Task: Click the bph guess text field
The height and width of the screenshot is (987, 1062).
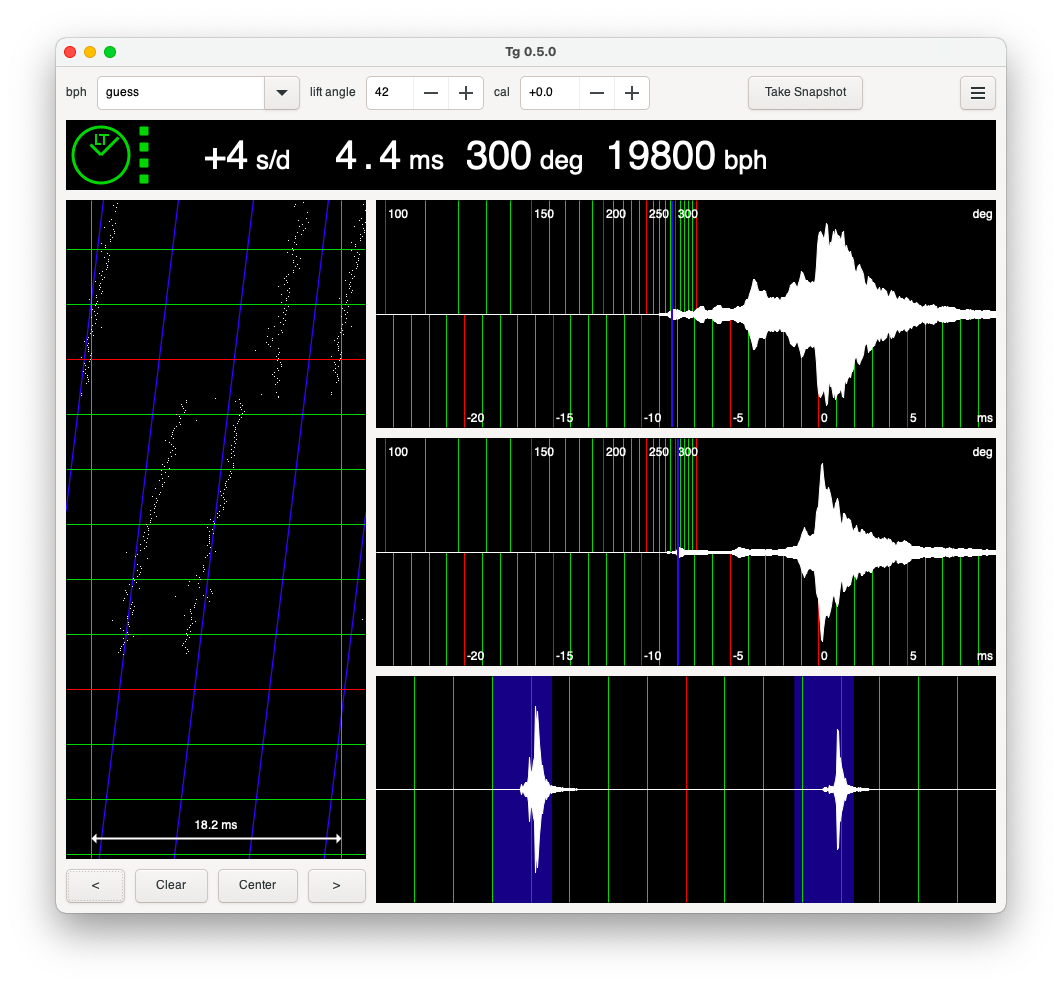Action: [x=180, y=93]
